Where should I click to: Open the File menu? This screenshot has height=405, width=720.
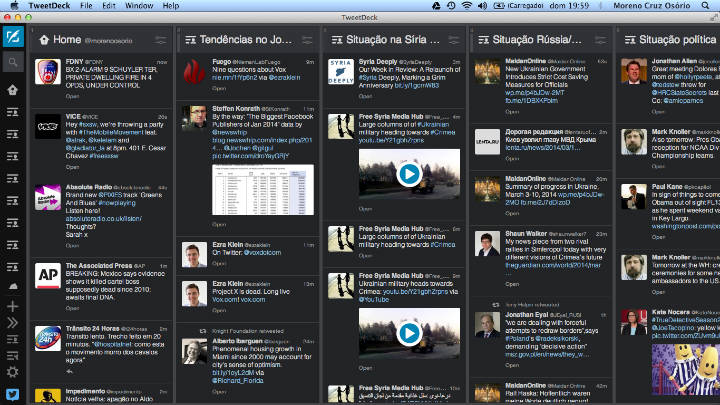tap(86, 6)
